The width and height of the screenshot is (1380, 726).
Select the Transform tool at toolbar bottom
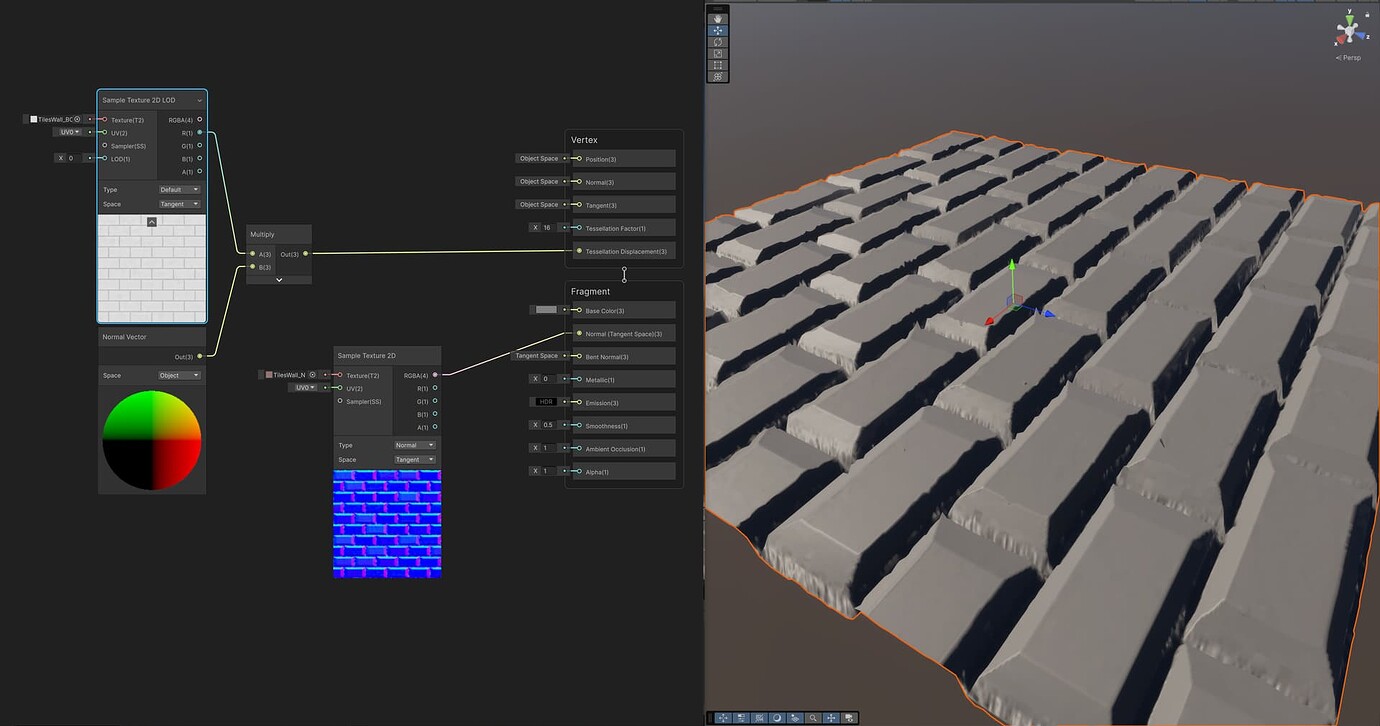pyautogui.click(x=718, y=77)
